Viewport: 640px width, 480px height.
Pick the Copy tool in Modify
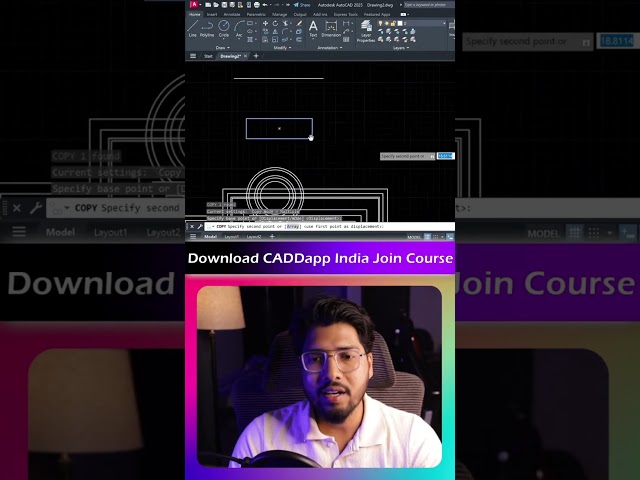tap(265, 31)
